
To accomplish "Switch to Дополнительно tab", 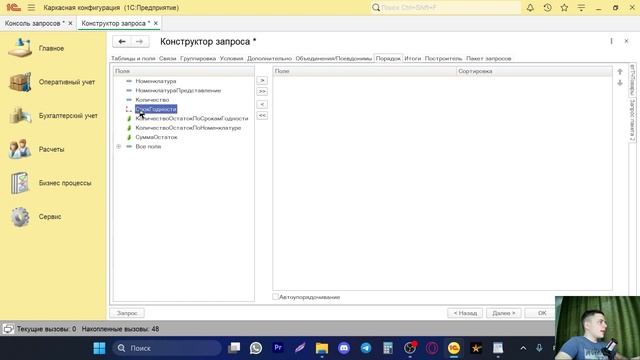I will click(x=269, y=58).
